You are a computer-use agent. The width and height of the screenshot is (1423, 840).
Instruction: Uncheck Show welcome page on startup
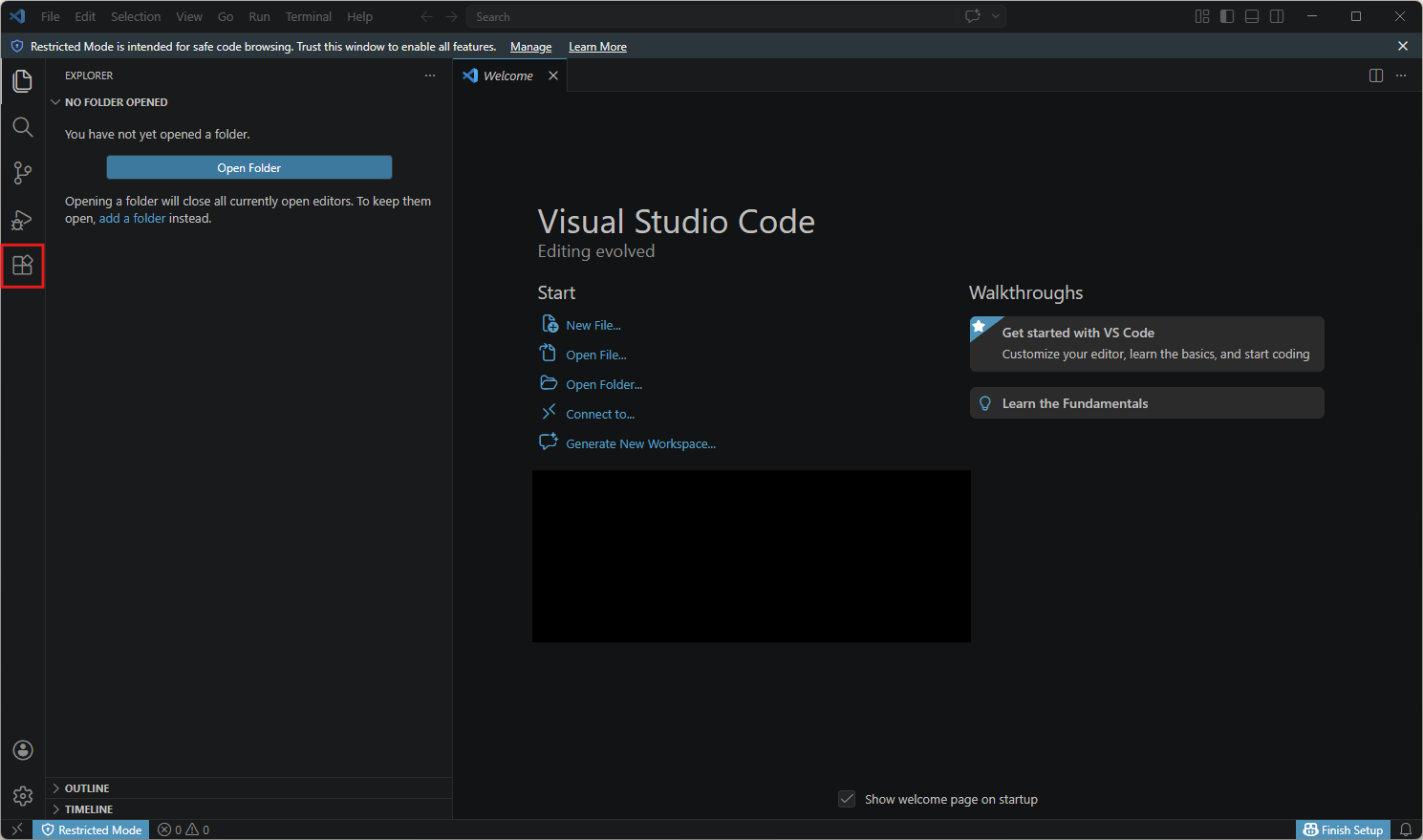(x=847, y=799)
